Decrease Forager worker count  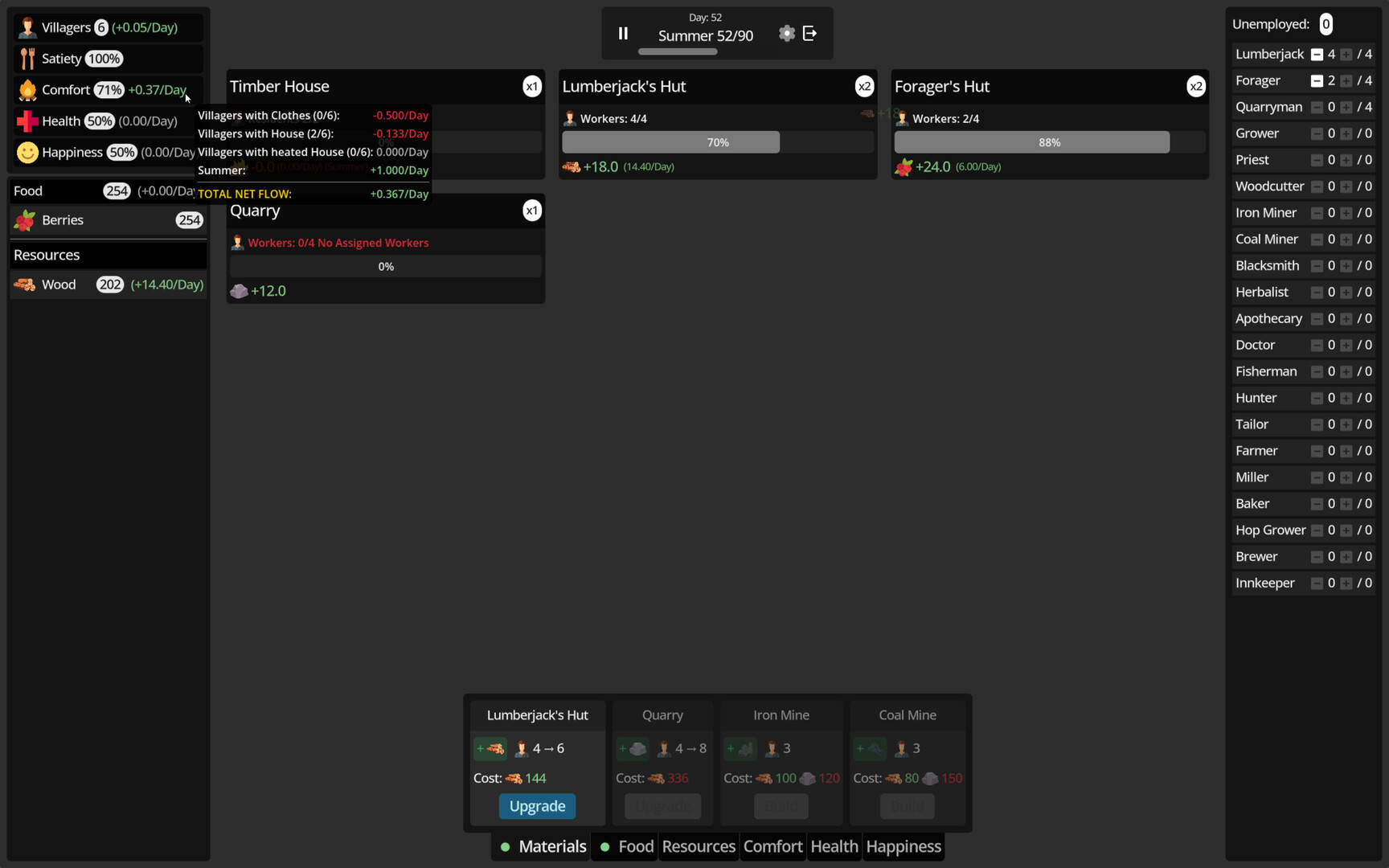click(1317, 81)
